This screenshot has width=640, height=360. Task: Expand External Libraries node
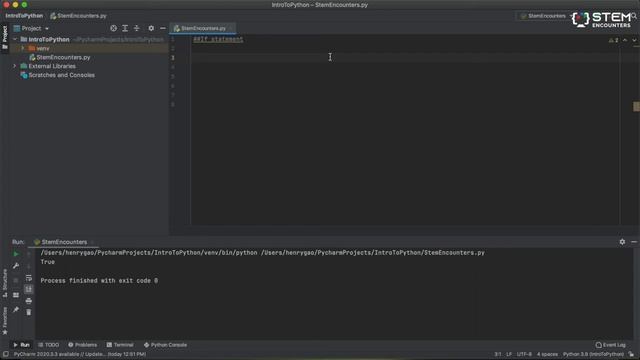15,66
